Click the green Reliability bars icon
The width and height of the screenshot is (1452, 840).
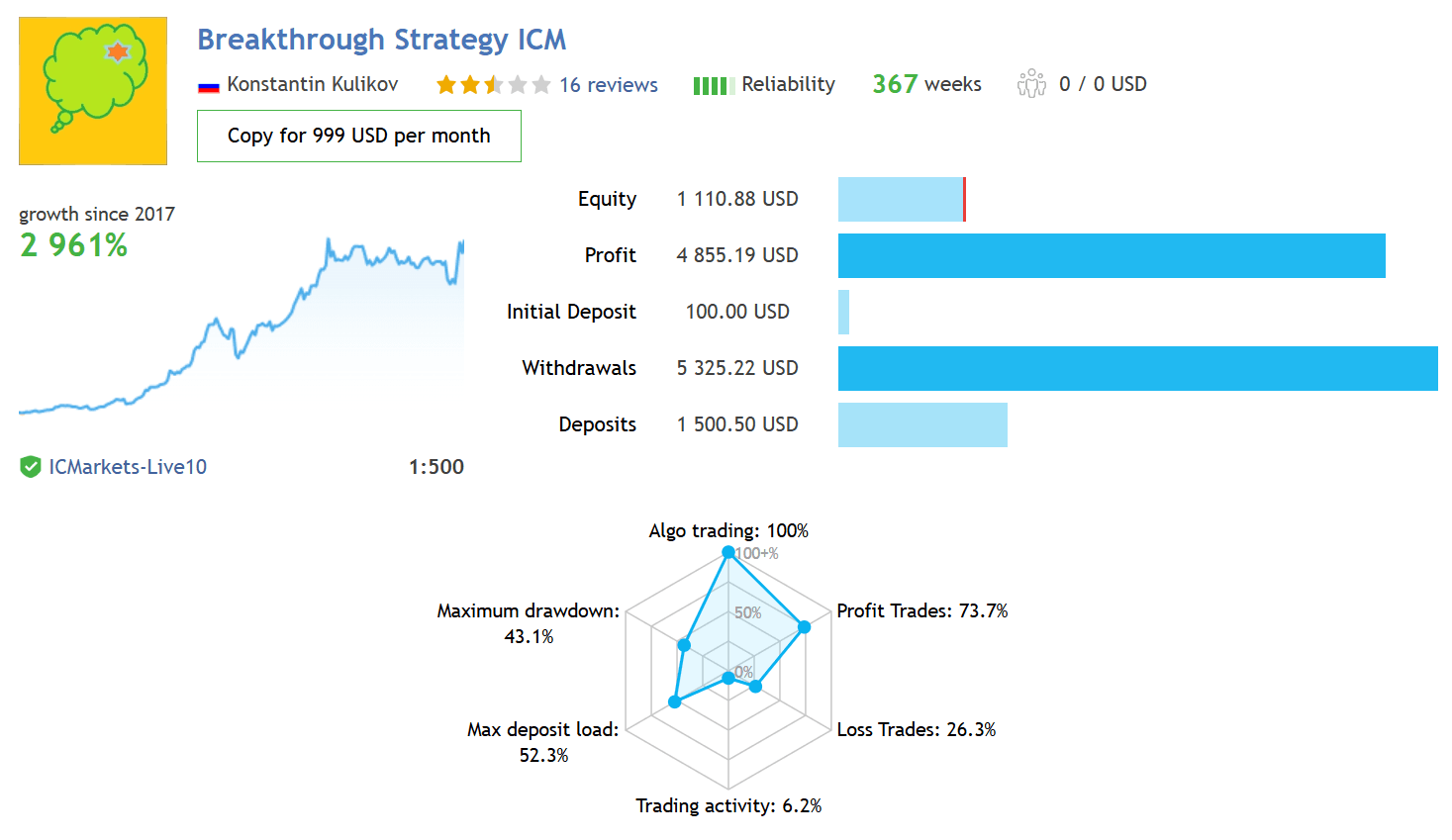(714, 86)
